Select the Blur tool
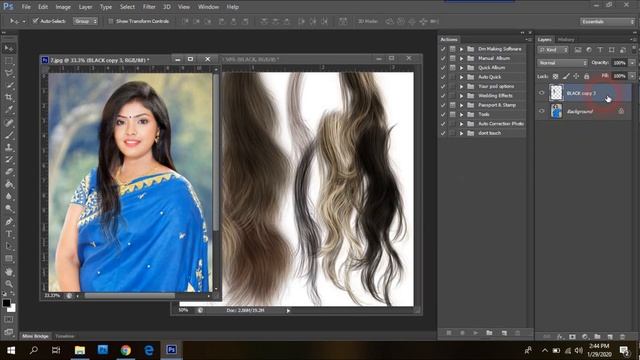 [9, 196]
